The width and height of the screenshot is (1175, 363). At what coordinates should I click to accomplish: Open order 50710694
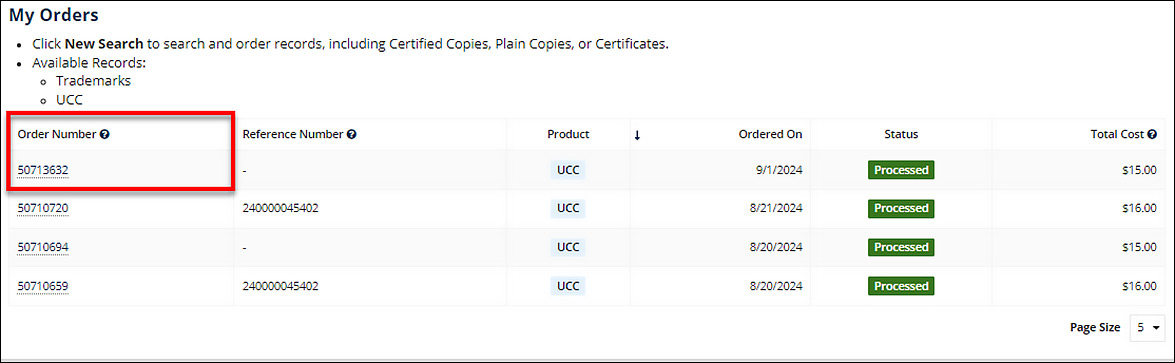(43, 247)
